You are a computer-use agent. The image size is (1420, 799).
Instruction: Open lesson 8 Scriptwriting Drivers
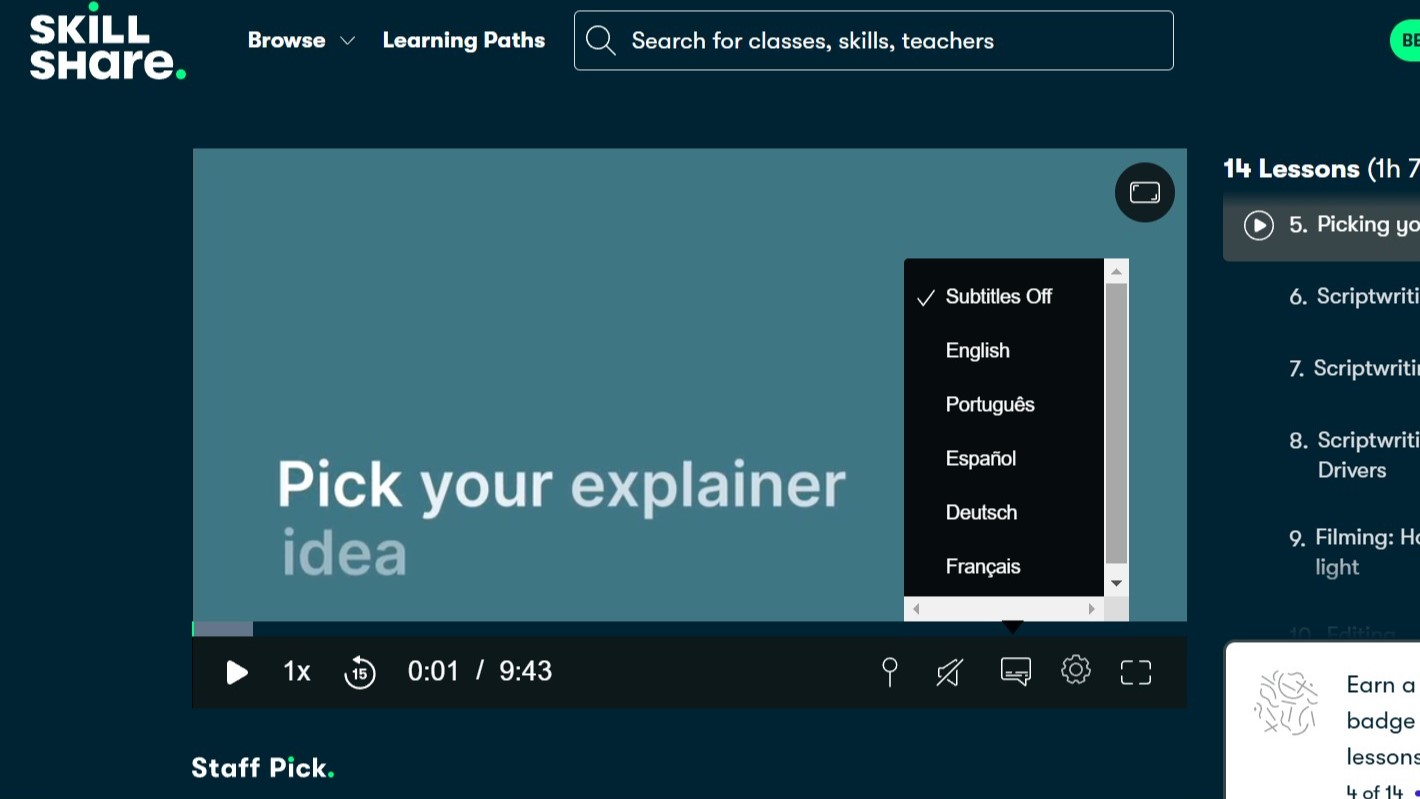point(1354,455)
